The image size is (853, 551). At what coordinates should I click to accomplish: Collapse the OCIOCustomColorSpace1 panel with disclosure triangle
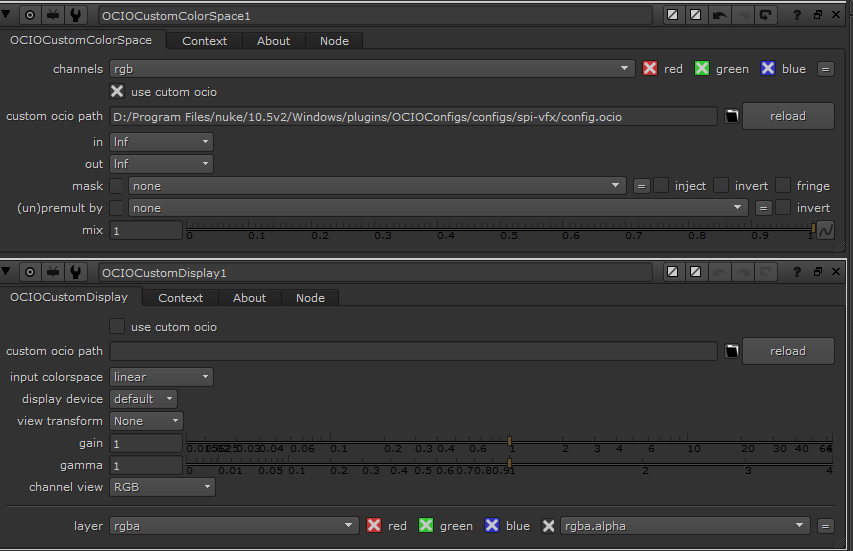(9, 16)
